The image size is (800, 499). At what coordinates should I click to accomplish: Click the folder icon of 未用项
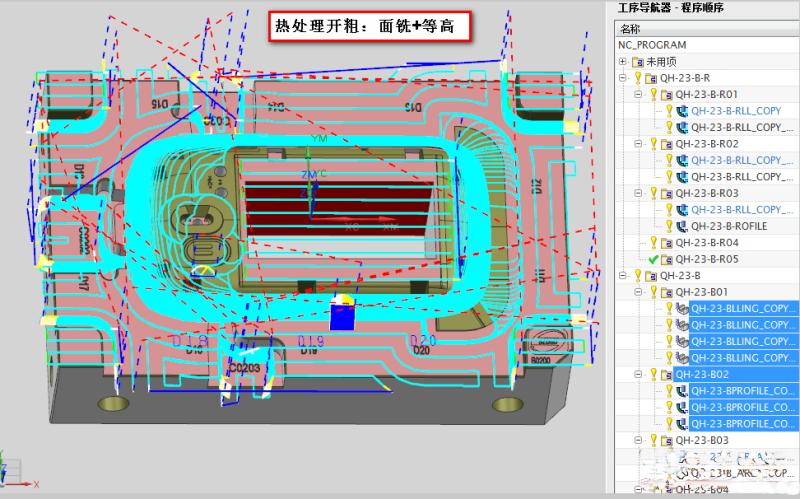(639, 61)
